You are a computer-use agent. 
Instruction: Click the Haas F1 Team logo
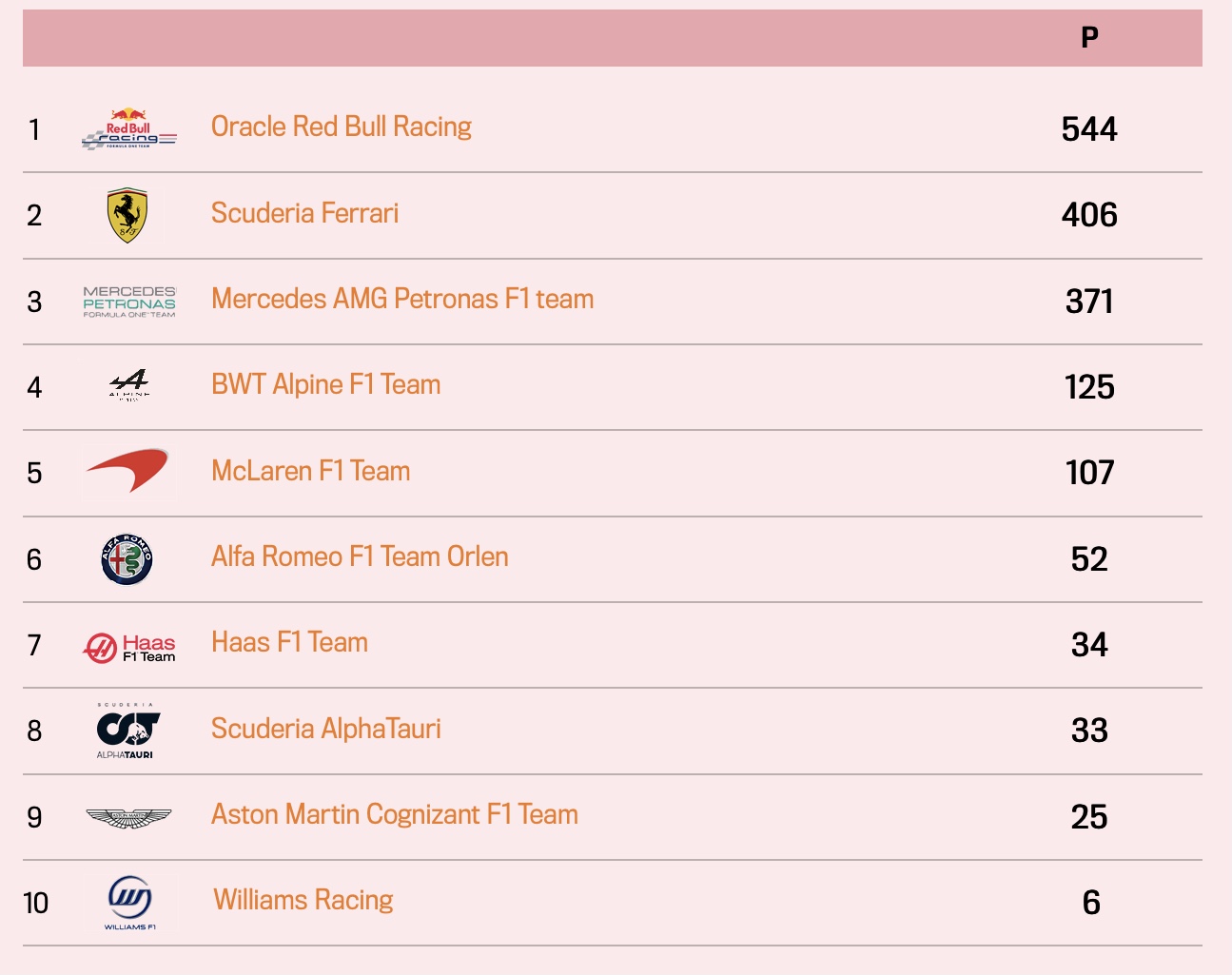pos(129,648)
